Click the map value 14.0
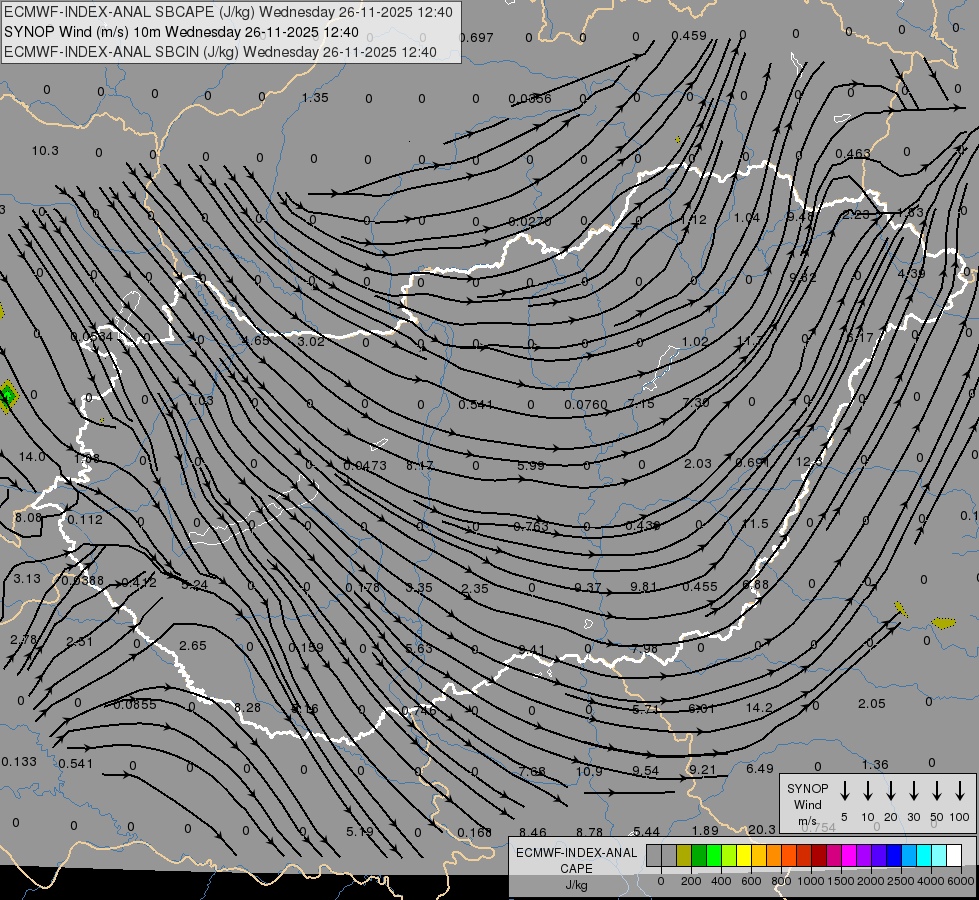Image resolution: width=979 pixels, height=900 pixels. coord(32,457)
